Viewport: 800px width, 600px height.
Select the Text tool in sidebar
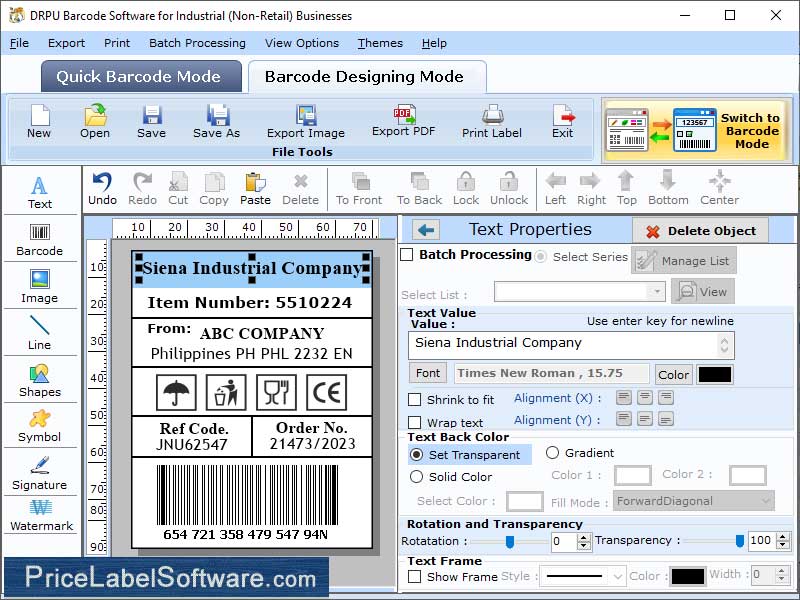pyautogui.click(x=40, y=192)
